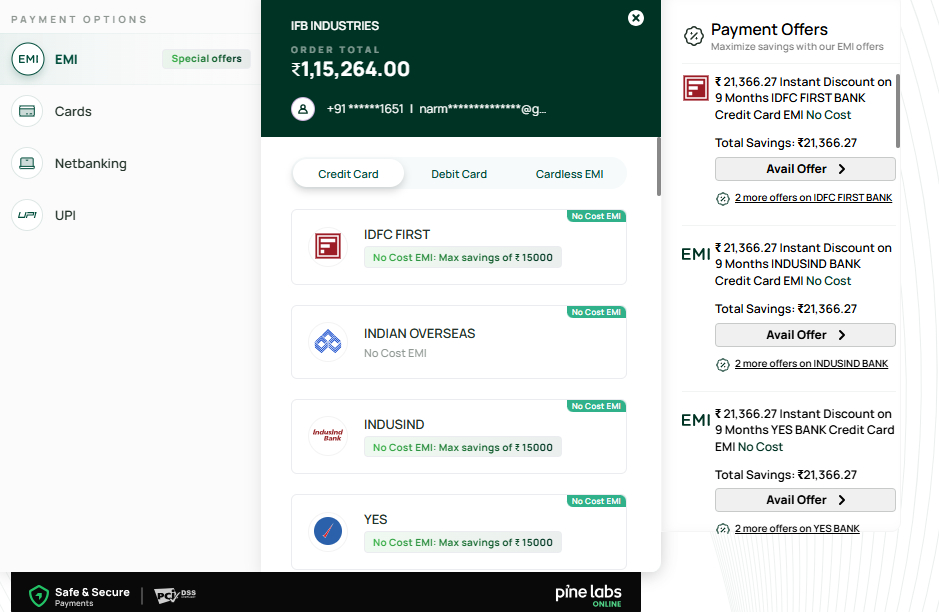
Task: Avail the IDFC FIRST BANK offer
Action: [x=805, y=169]
